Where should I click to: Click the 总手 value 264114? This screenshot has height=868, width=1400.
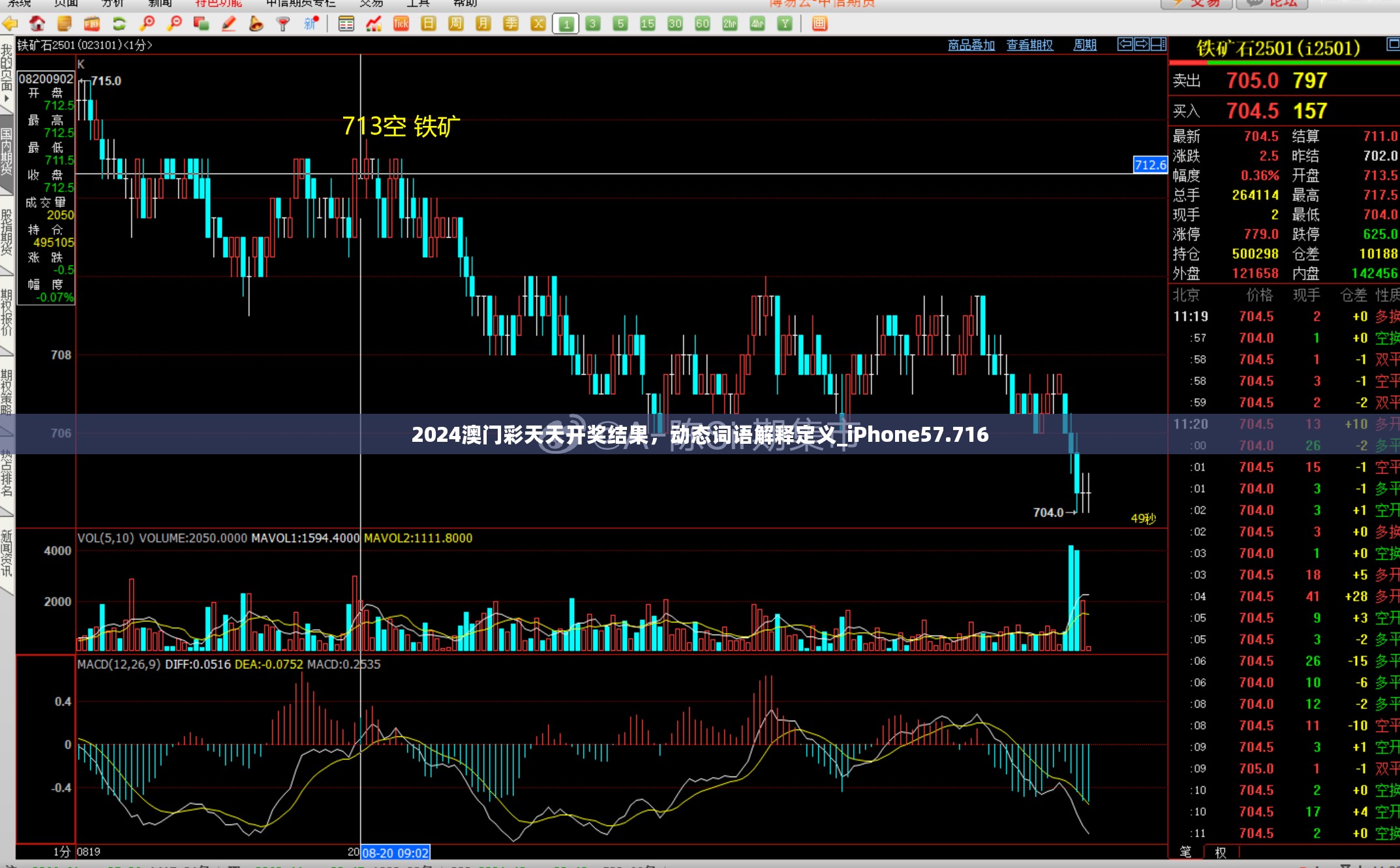(x=1255, y=195)
